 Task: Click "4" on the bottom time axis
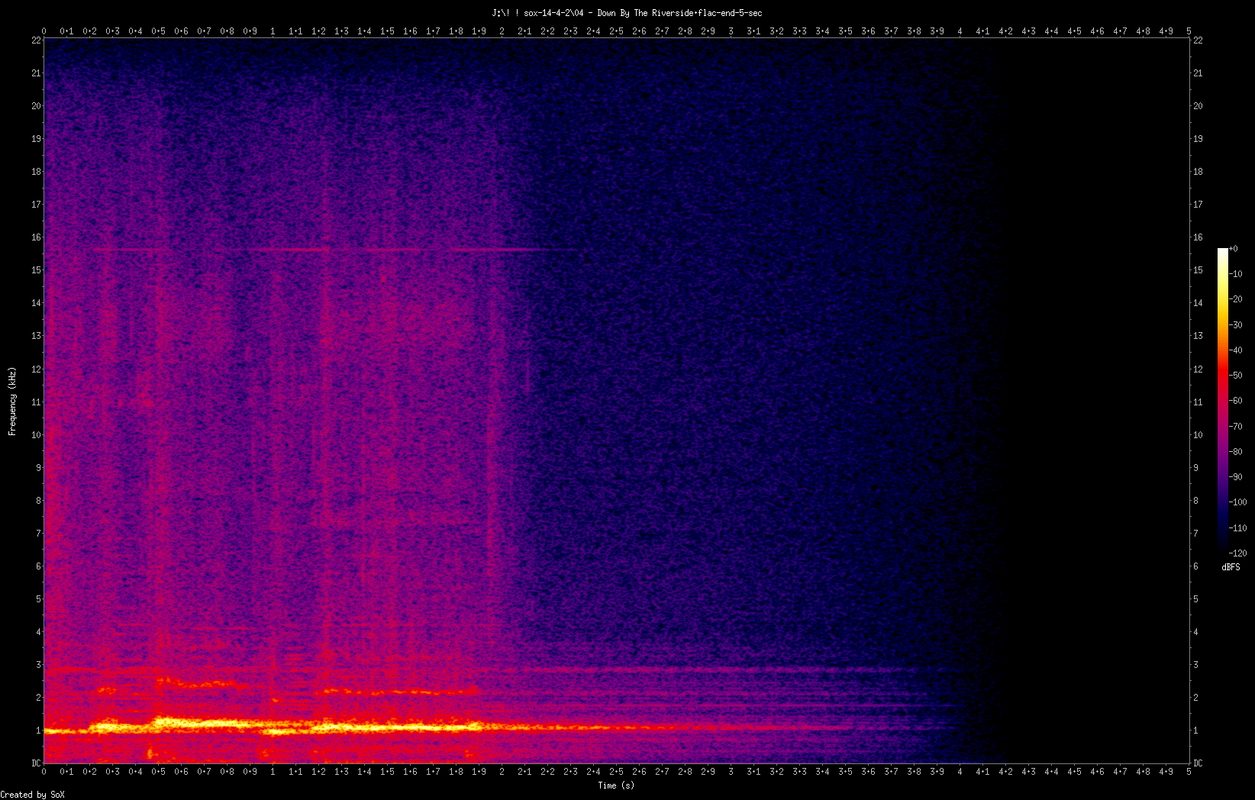(x=959, y=772)
